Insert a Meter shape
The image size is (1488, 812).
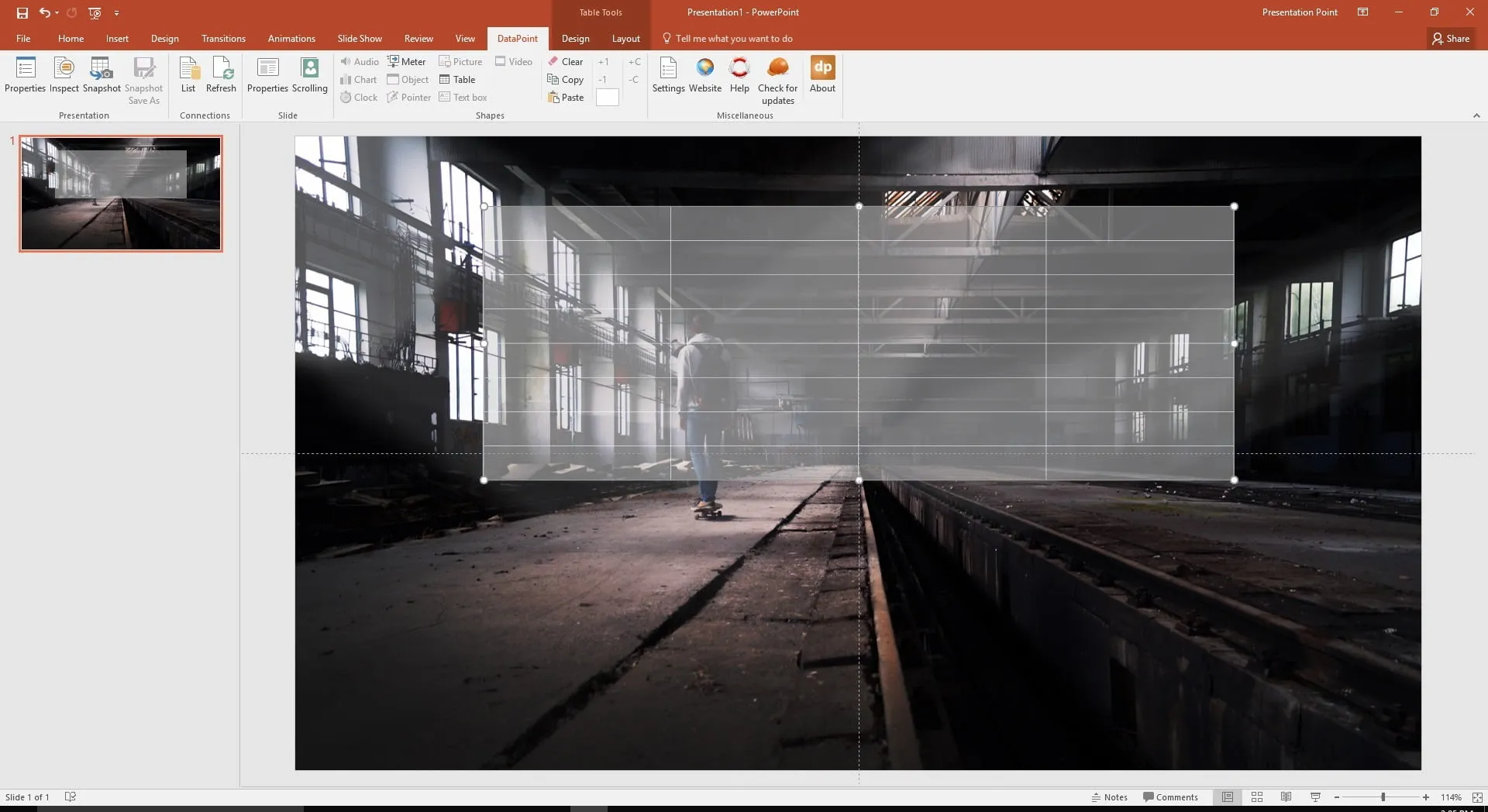(x=407, y=62)
